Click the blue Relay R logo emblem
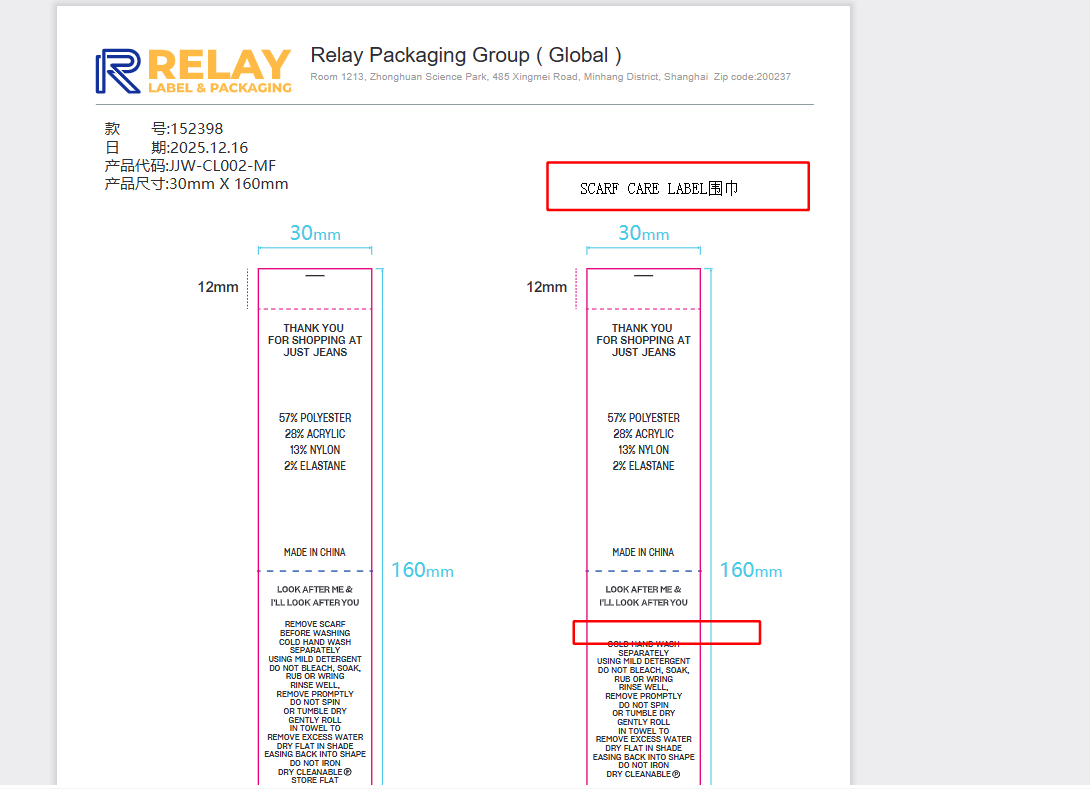The width and height of the screenshot is (1090, 789). click(118, 72)
